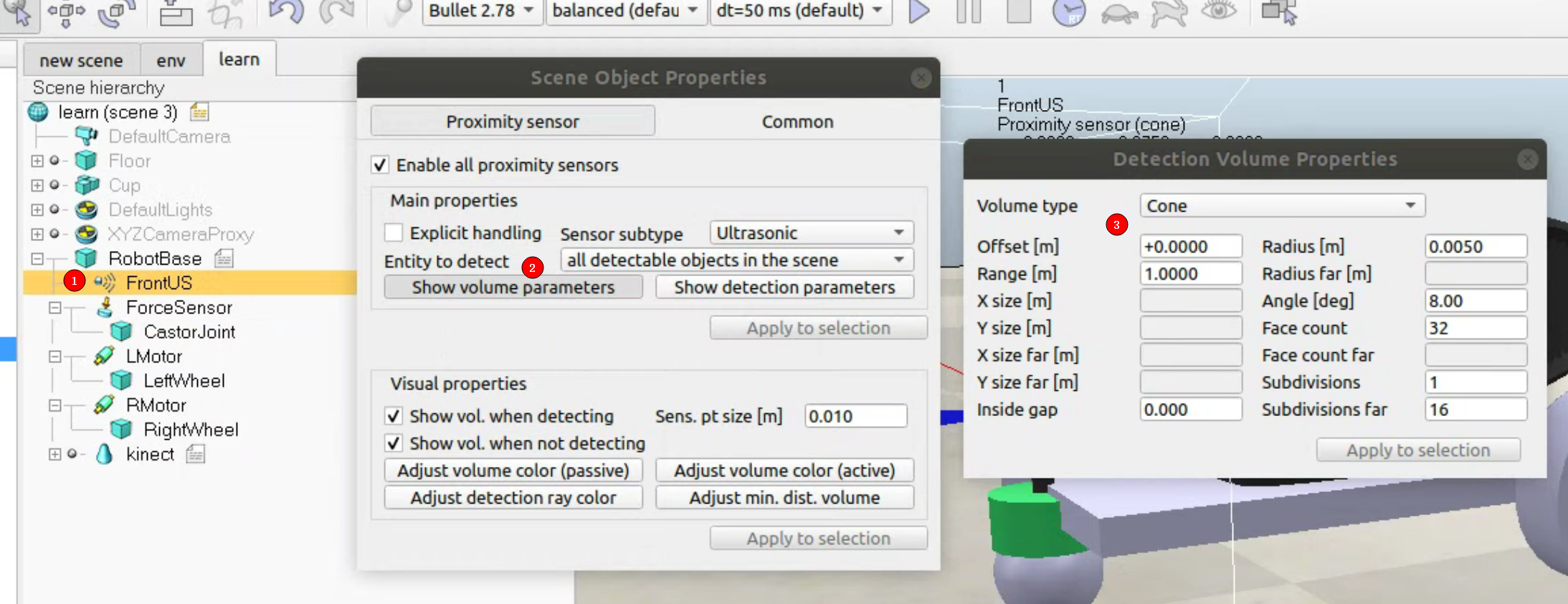1568x604 pixels.
Task: Click the Sens. pt size input field
Action: click(855, 416)
